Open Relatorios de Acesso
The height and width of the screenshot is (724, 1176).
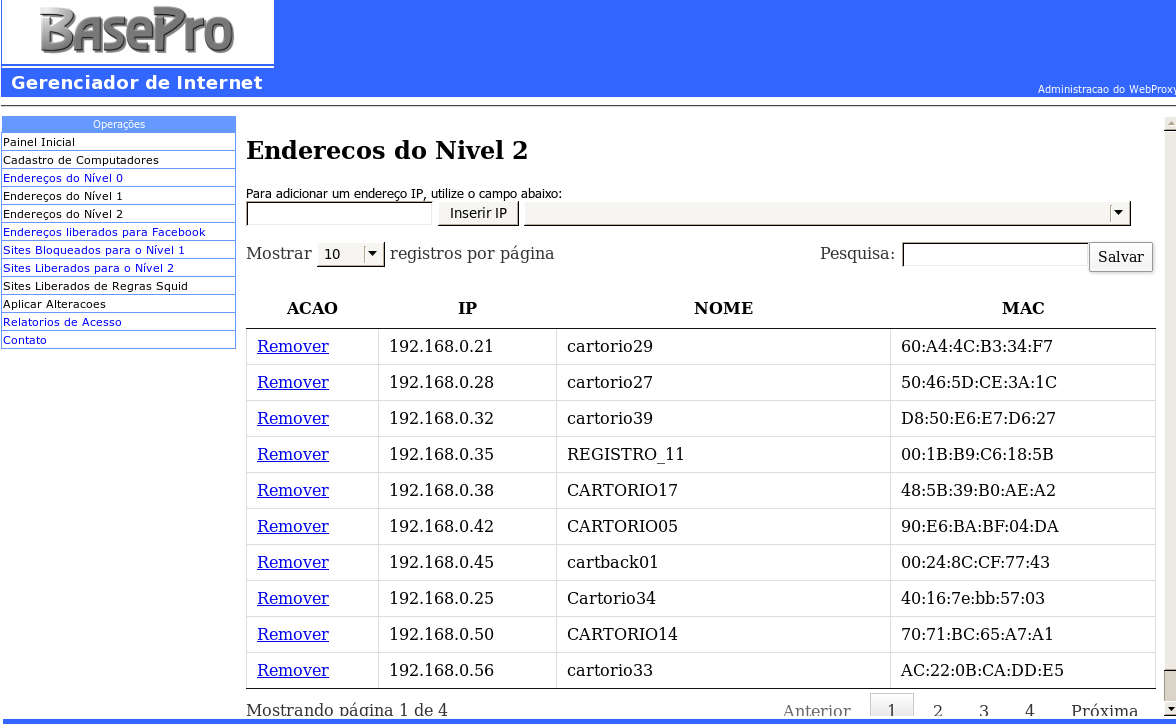(62, 322)
